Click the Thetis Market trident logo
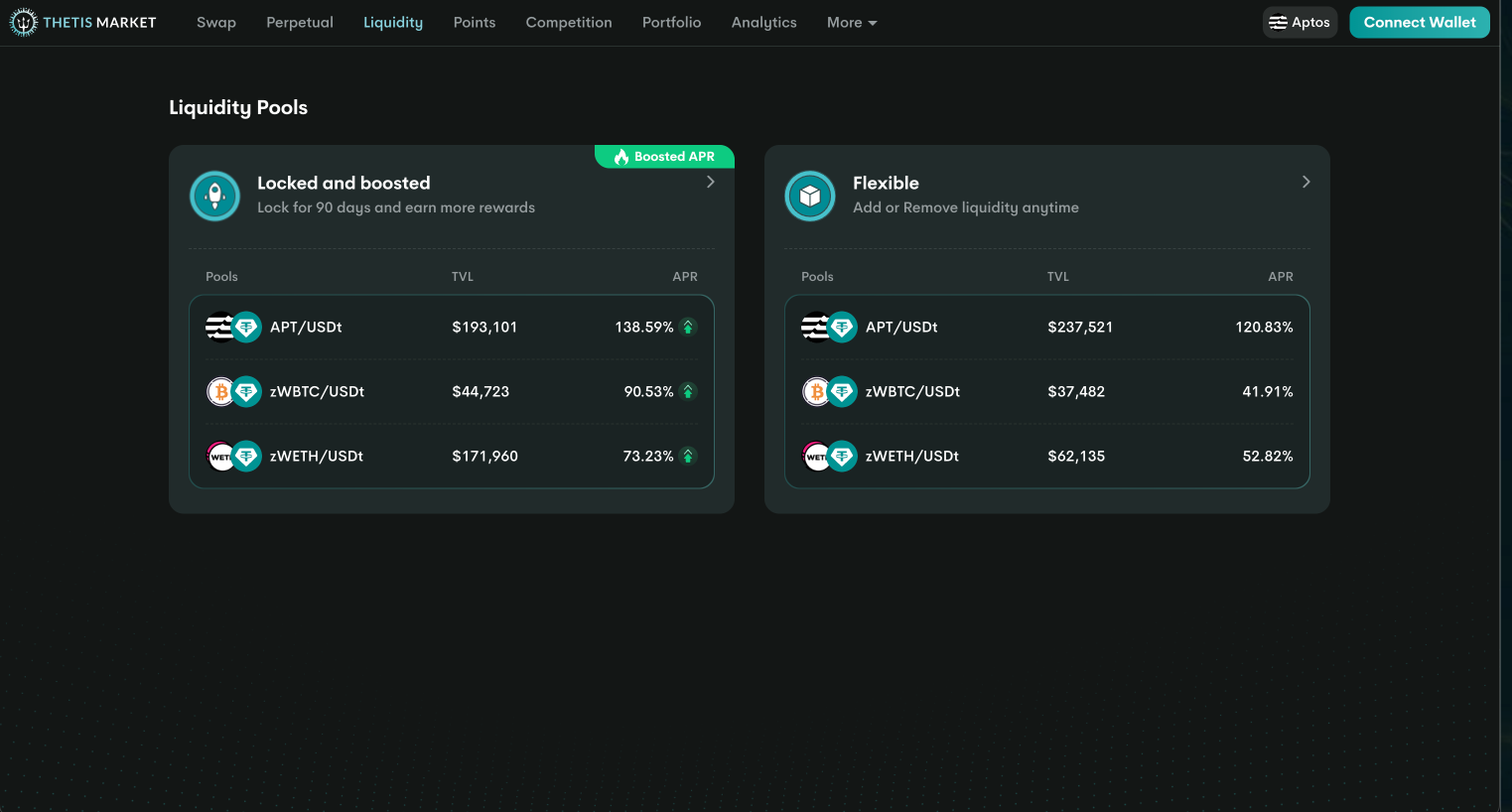Image resolution: width=1512 pixels, height=812 pixels. point(23,23)
